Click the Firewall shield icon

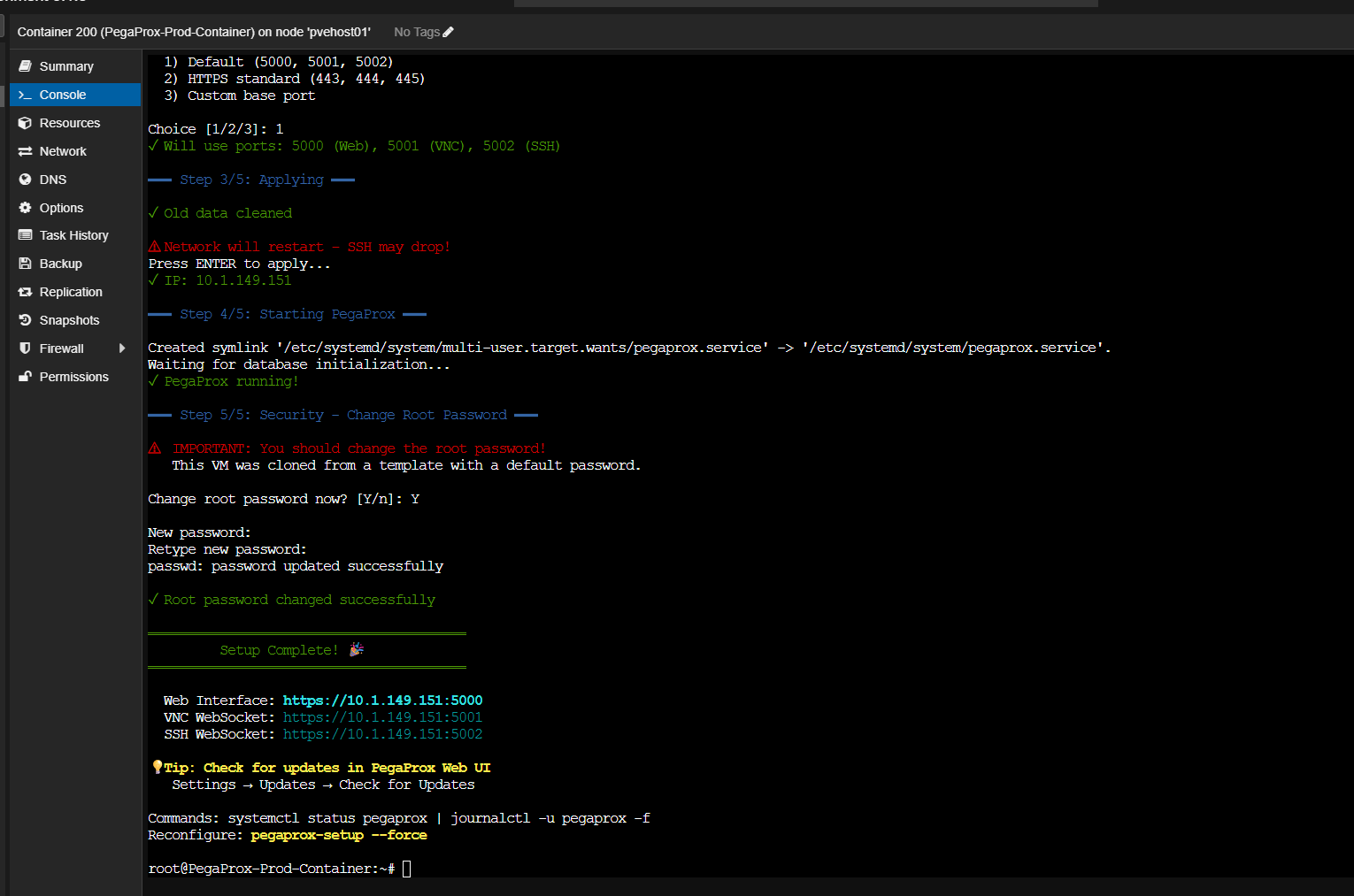pyautogui.click(x=25, y=348)
